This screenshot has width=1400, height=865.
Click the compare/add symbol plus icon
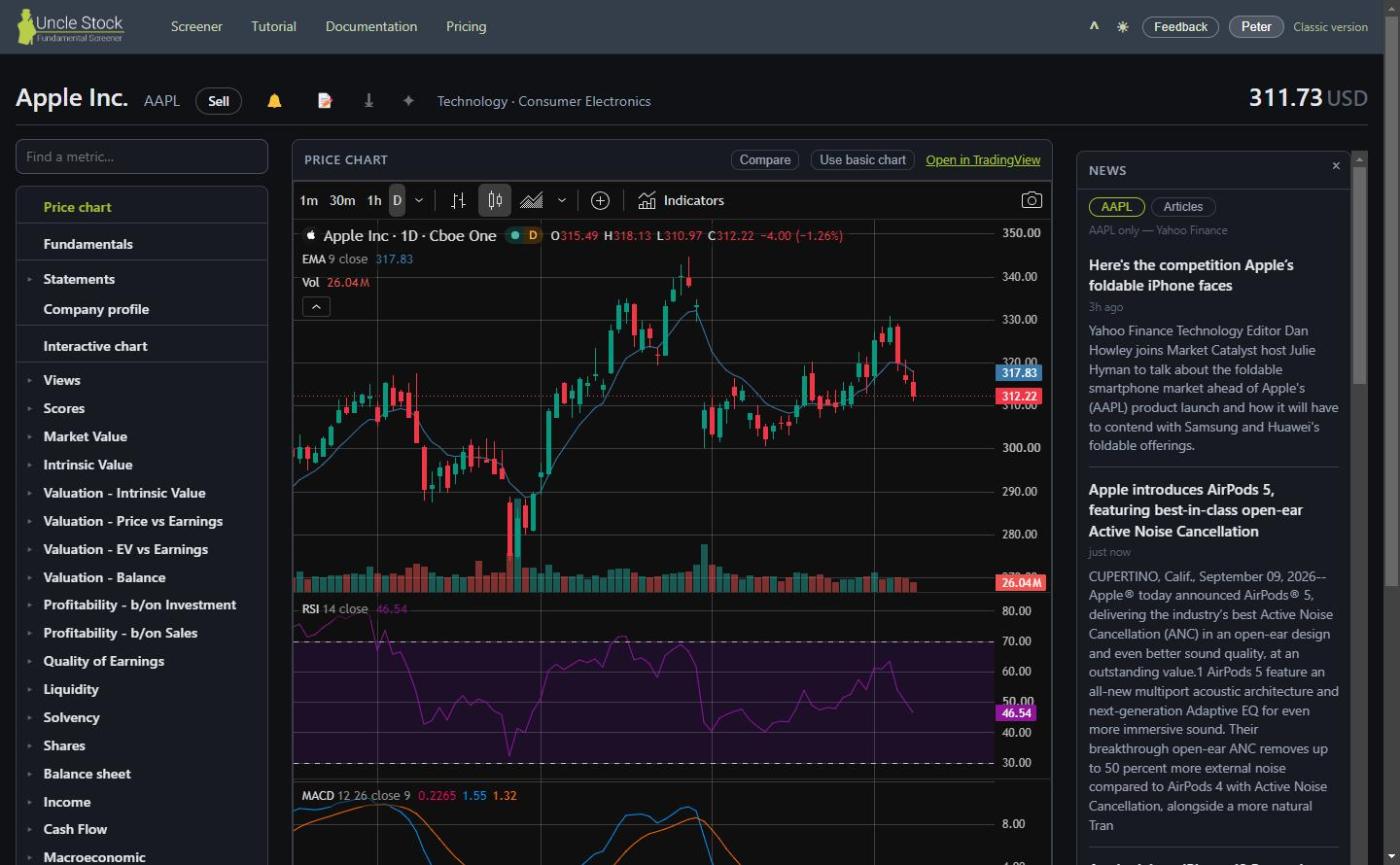click(600, 200)
